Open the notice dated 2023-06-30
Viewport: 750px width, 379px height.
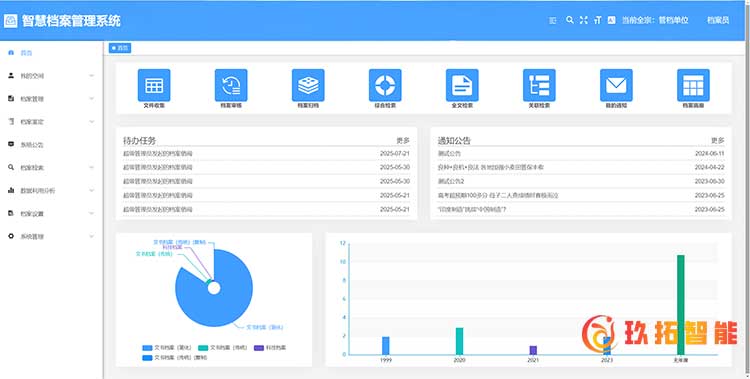click(x=581, y=181)
